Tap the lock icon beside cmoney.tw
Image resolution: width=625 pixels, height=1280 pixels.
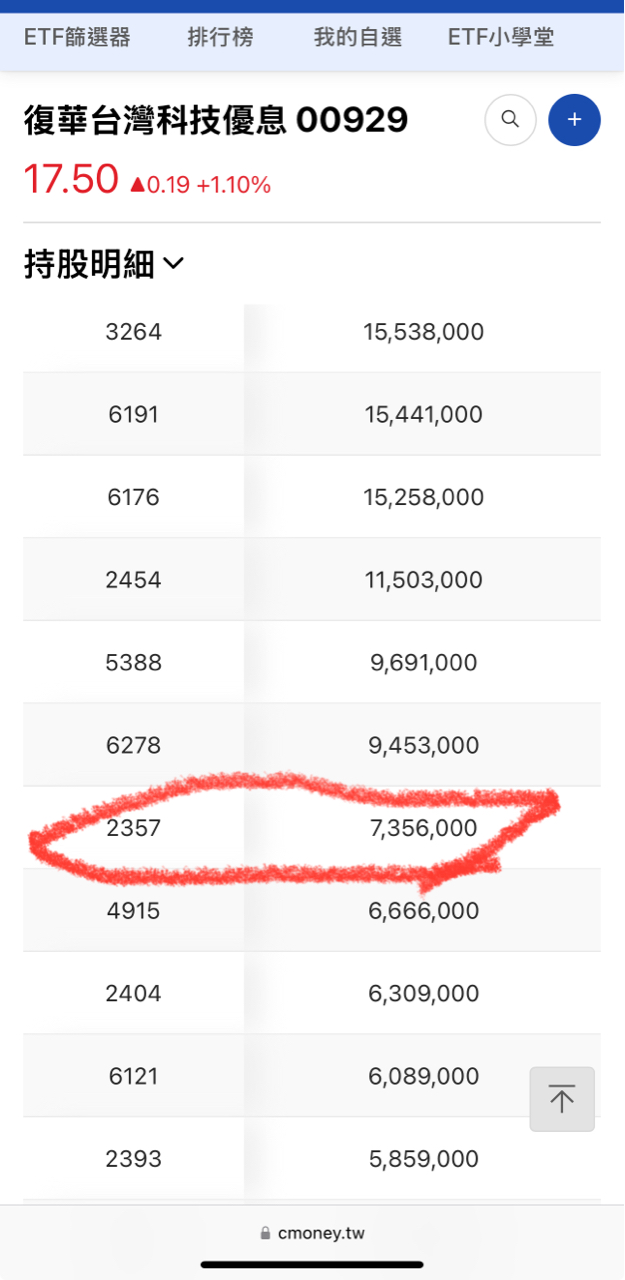pos(265,1234)
